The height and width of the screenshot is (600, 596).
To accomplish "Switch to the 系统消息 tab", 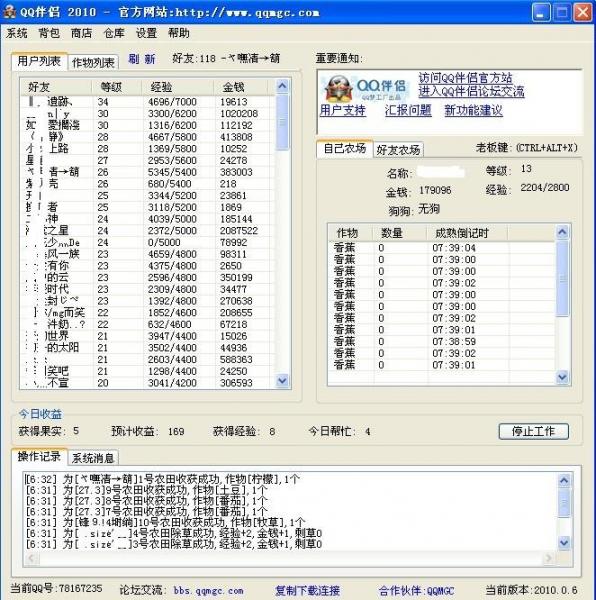I will coord(93,458).
